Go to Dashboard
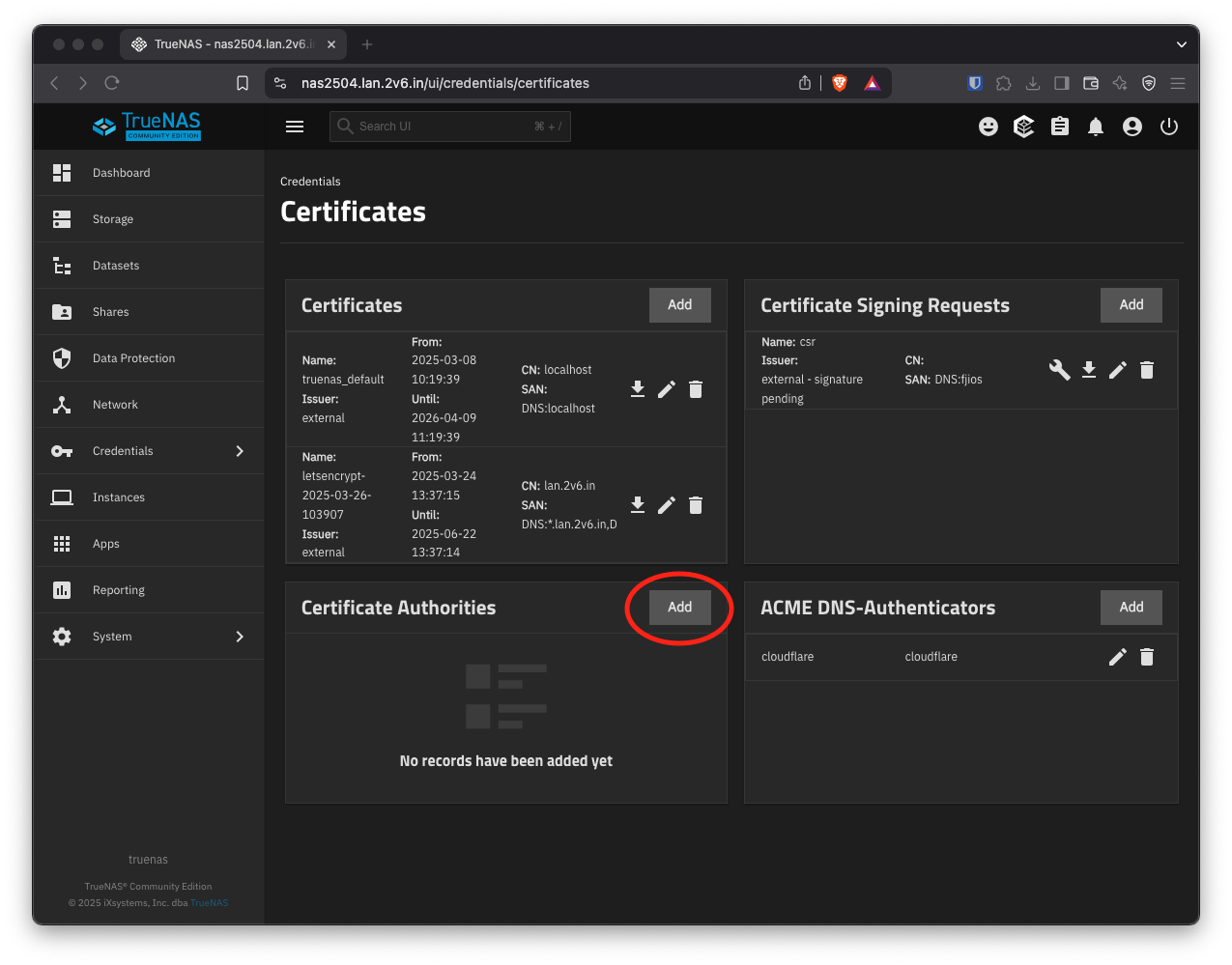This screenshot has height=965, width=1232. pyautogui.click(x=149, y=173)
